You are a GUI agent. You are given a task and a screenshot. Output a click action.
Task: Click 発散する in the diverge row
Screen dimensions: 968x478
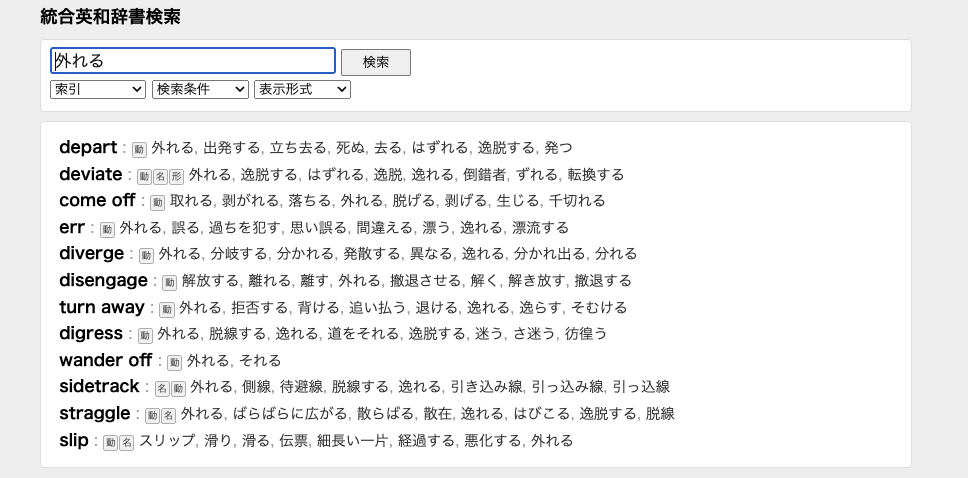pyautogui.click(x=372, y=254)
